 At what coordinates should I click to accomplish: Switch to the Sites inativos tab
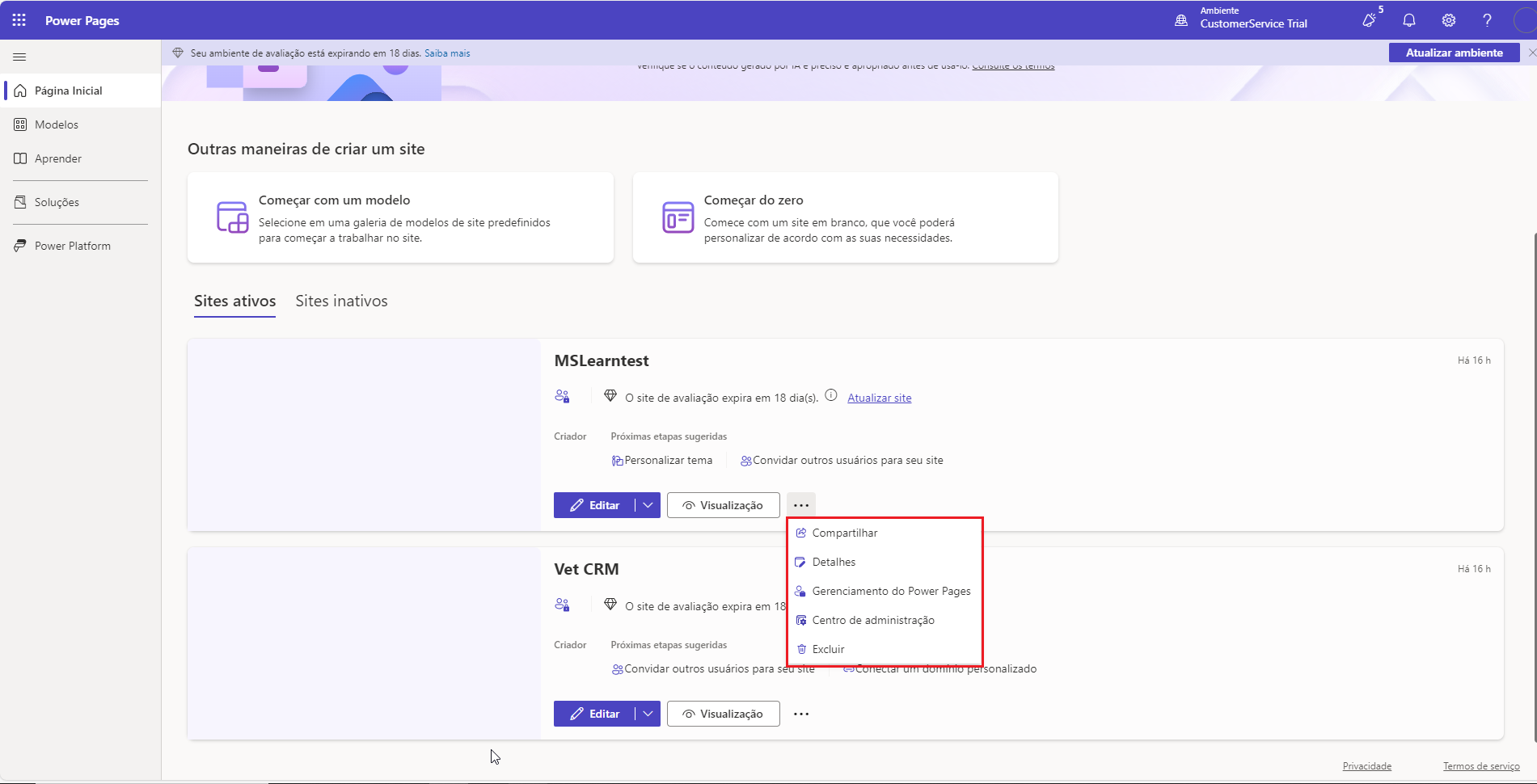point(341,301)
